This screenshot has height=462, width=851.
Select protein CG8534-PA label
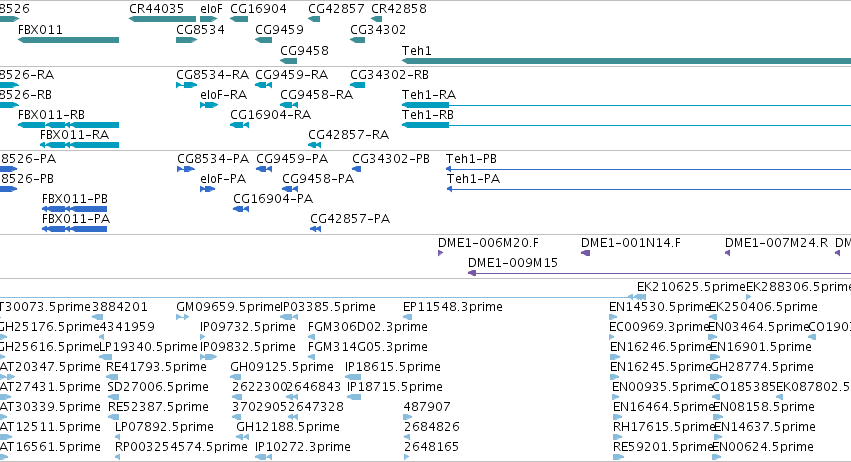pyautogui.click(x=213, y=159)
